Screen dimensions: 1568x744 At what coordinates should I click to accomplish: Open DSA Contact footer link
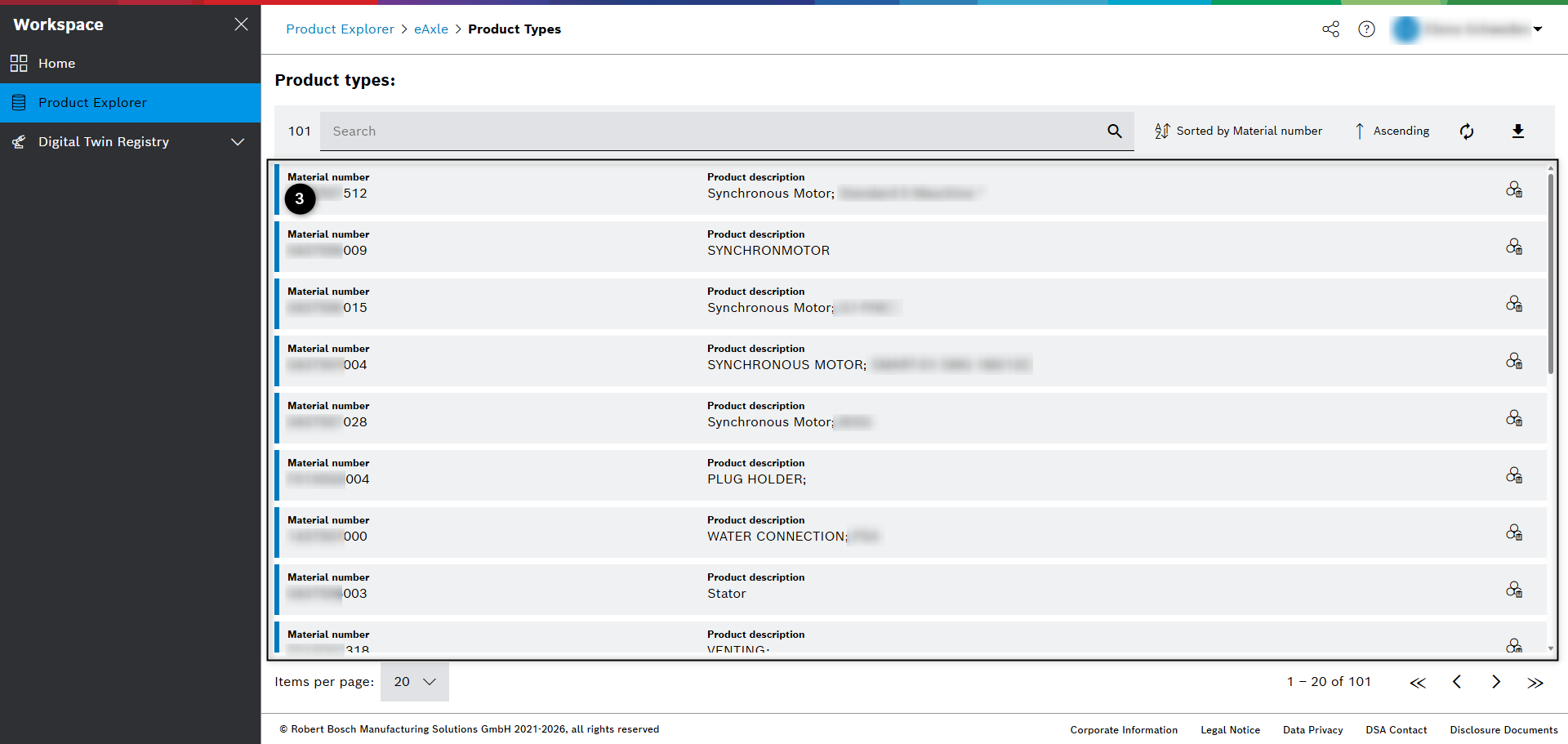point(1396,730)
